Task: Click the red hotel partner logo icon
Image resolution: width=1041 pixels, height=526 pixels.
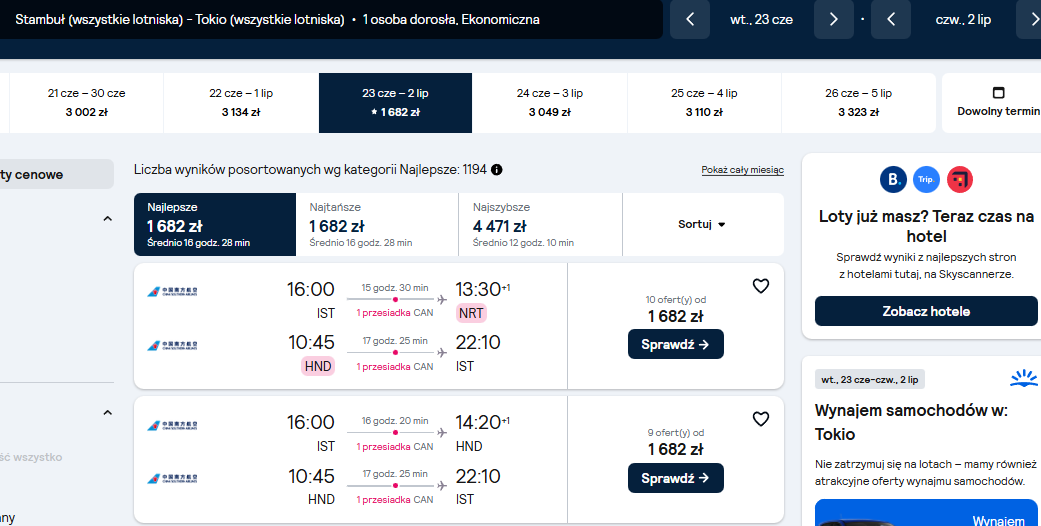Action: pyautogui.click(x=959, y=179)
